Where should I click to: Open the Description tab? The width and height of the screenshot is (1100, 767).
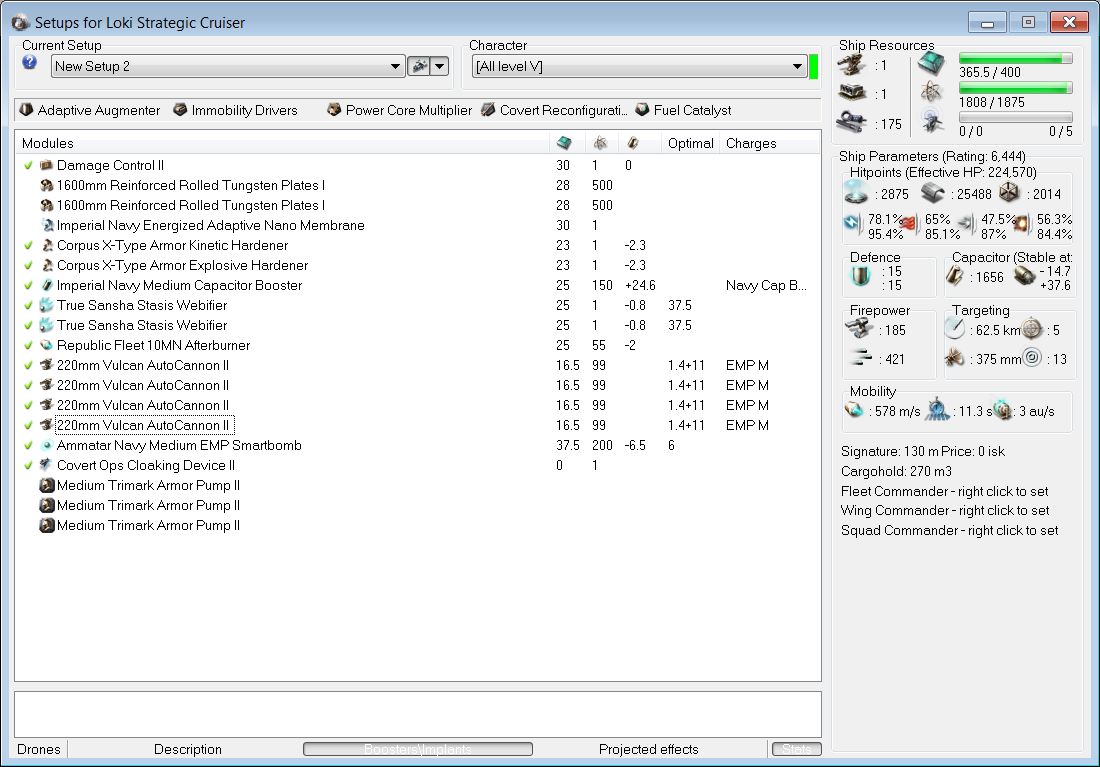(x=187, y=749)
